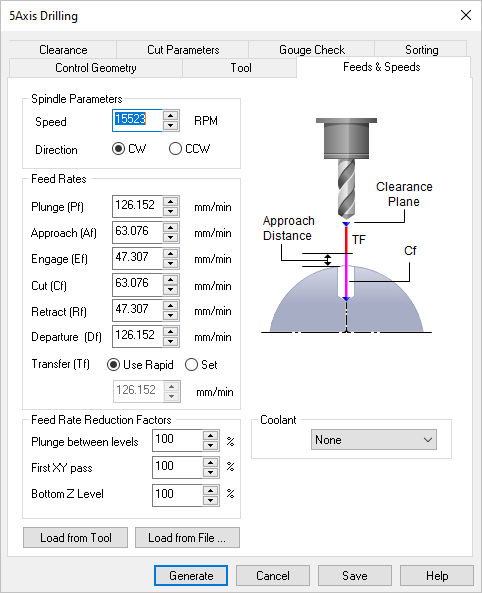This screenshot has width=482, height=593.
Task: Open the Cut Parameters tab
Action: pos(183,50)
